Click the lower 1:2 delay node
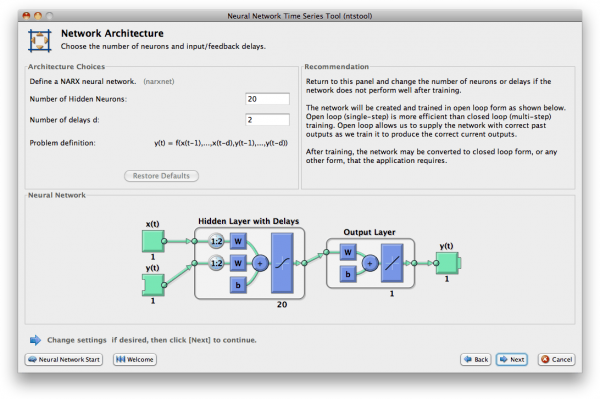The height and width of the screenshot is (399, 600). 216,263
